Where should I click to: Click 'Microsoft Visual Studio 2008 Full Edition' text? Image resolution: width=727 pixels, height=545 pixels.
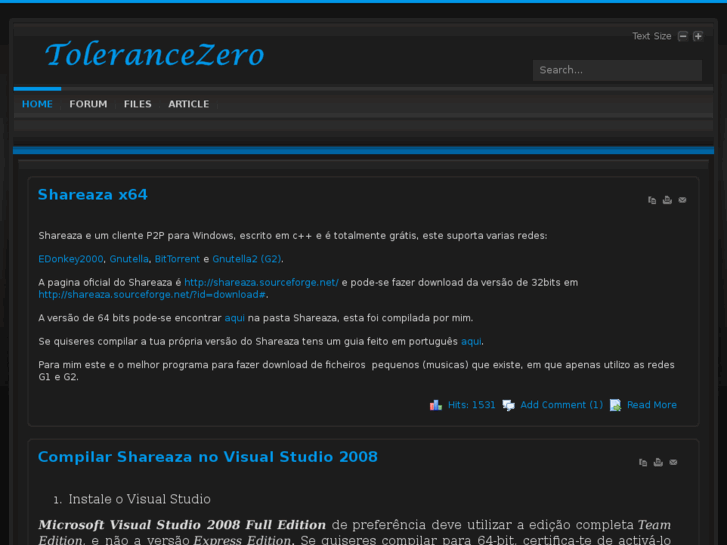[182, 525]
